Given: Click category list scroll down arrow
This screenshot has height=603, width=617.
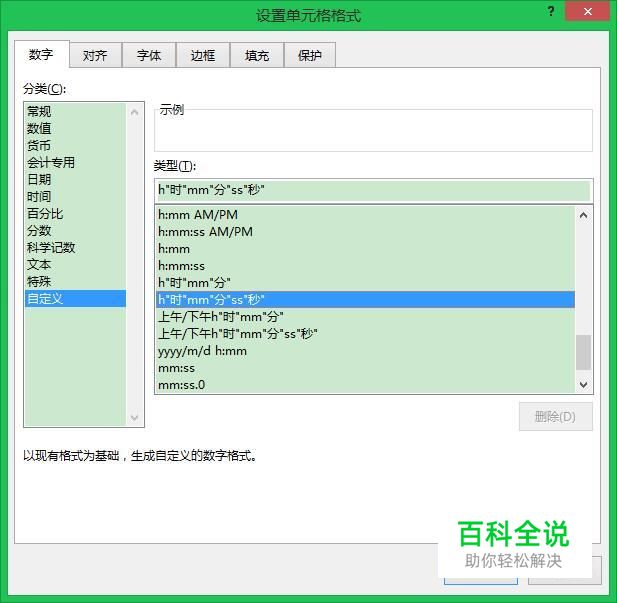Looking at the screenshot, I should pyautogui.click(x=135, y=417).
